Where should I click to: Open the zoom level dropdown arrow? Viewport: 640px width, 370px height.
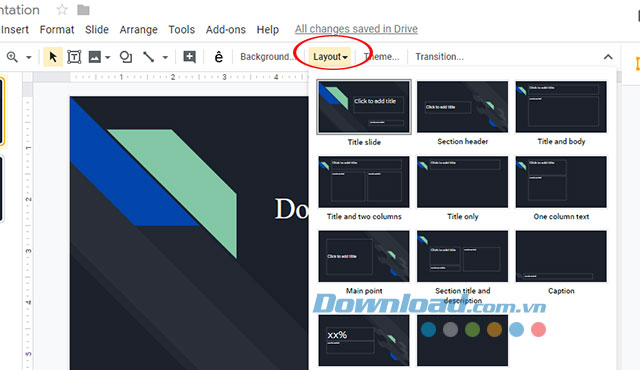29,57
